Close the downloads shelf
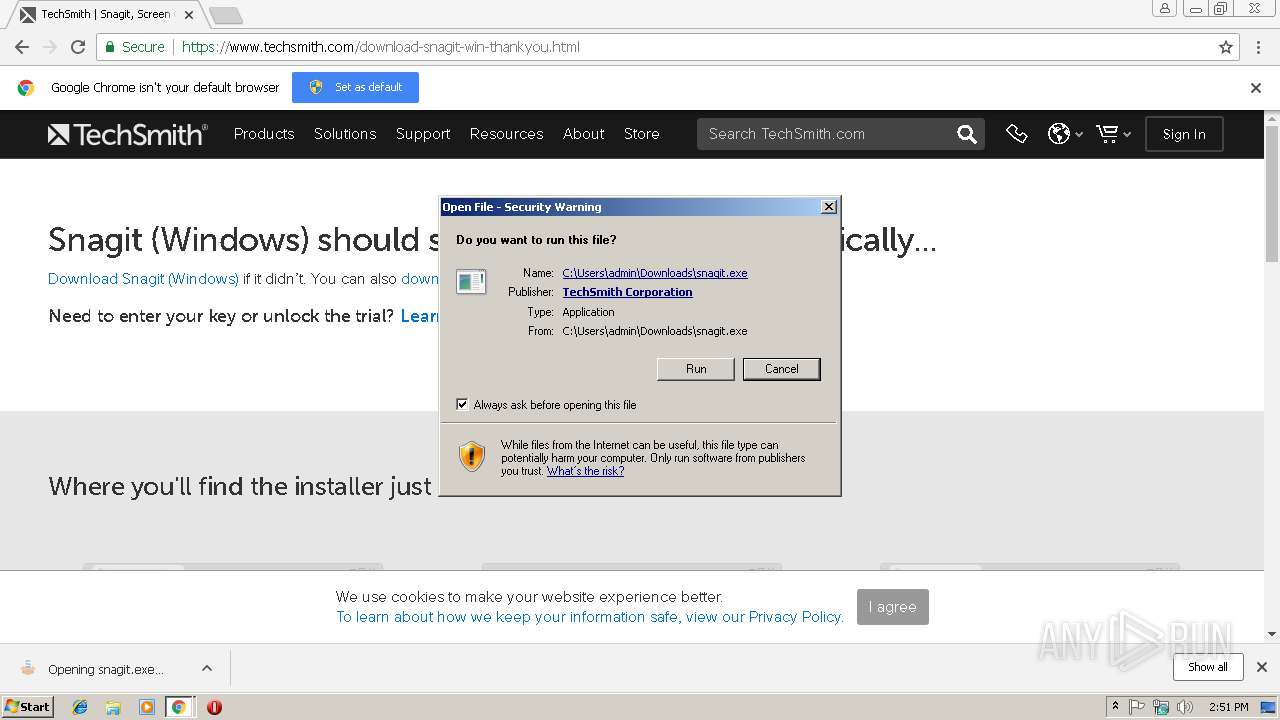This screenshot has height=720, width=1280. tap(1261, 667)
